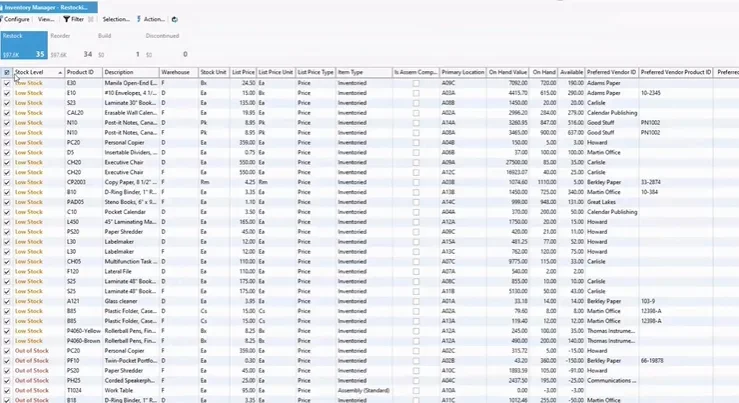This screenshot has height=403, width=739.
Task: Click the circular refresh icon
Action: [x=174, y=19]
